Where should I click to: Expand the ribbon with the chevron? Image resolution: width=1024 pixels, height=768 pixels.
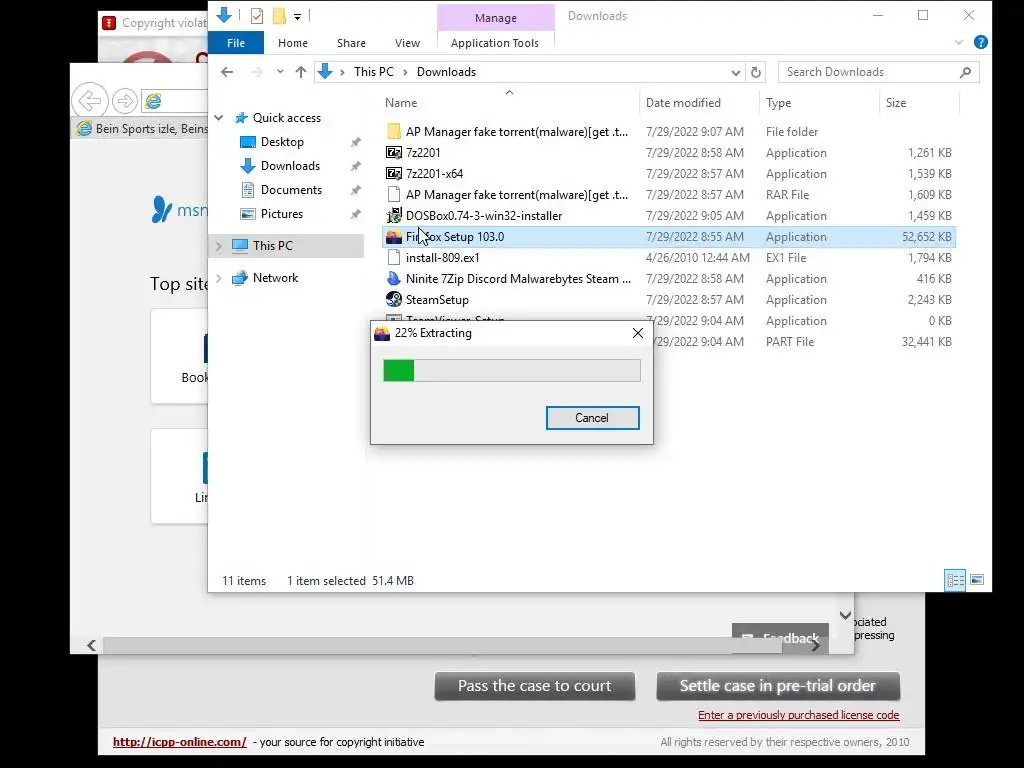pos(959,42)
